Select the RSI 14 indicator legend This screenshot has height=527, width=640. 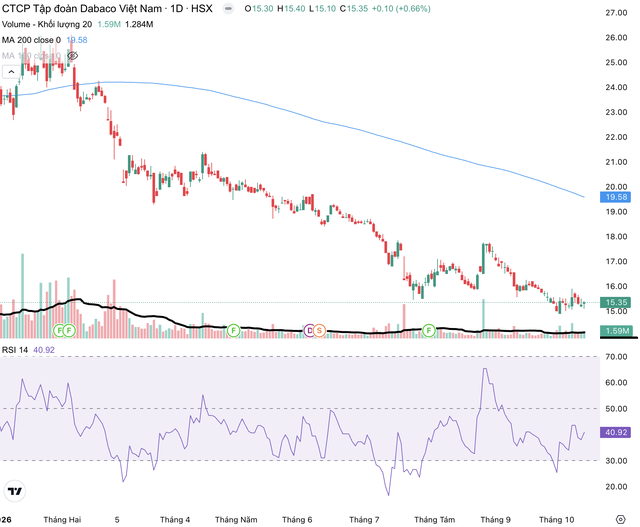click(15, 350)
